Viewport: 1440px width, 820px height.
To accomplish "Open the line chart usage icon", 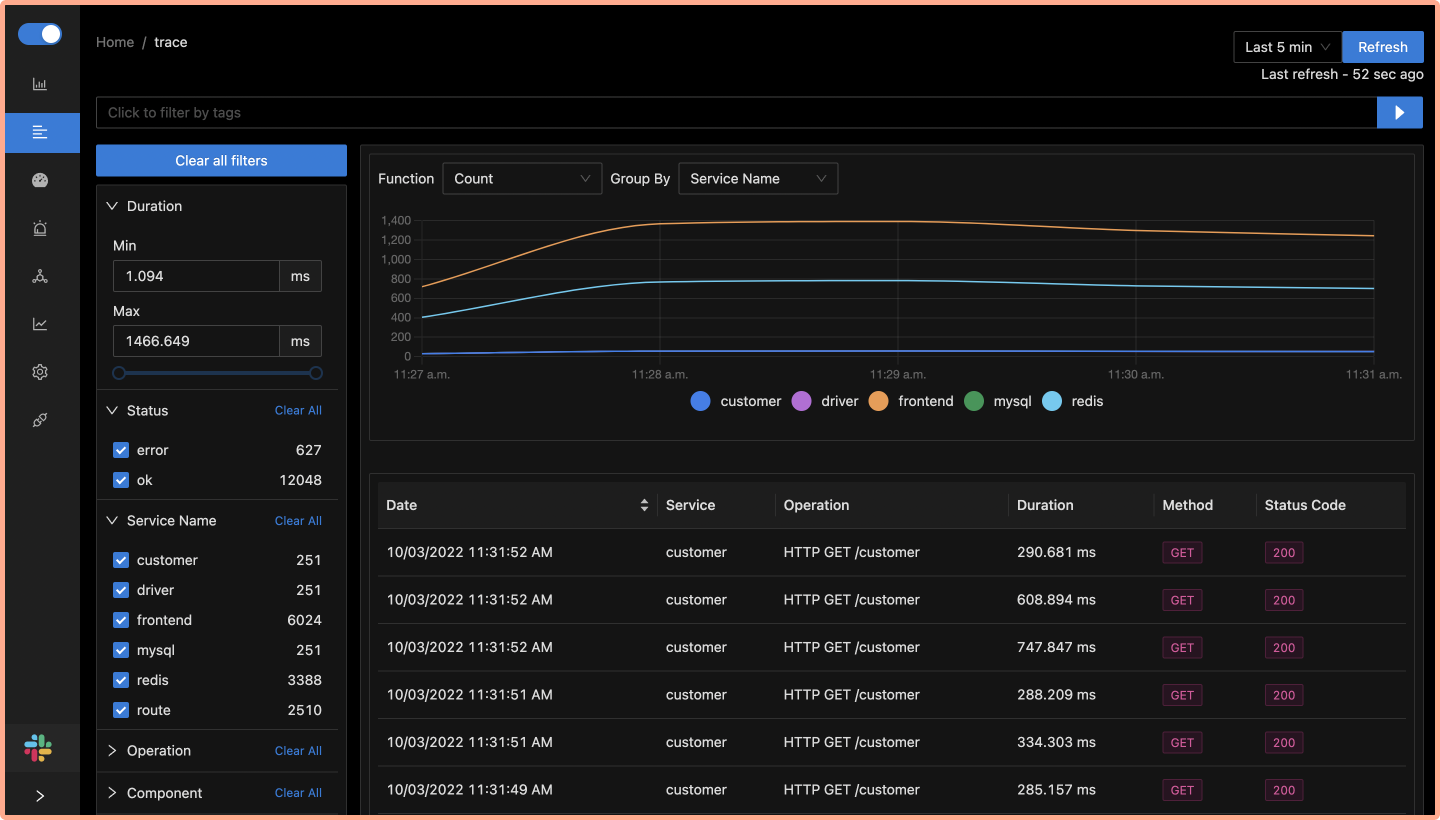I will pos(40,324).
